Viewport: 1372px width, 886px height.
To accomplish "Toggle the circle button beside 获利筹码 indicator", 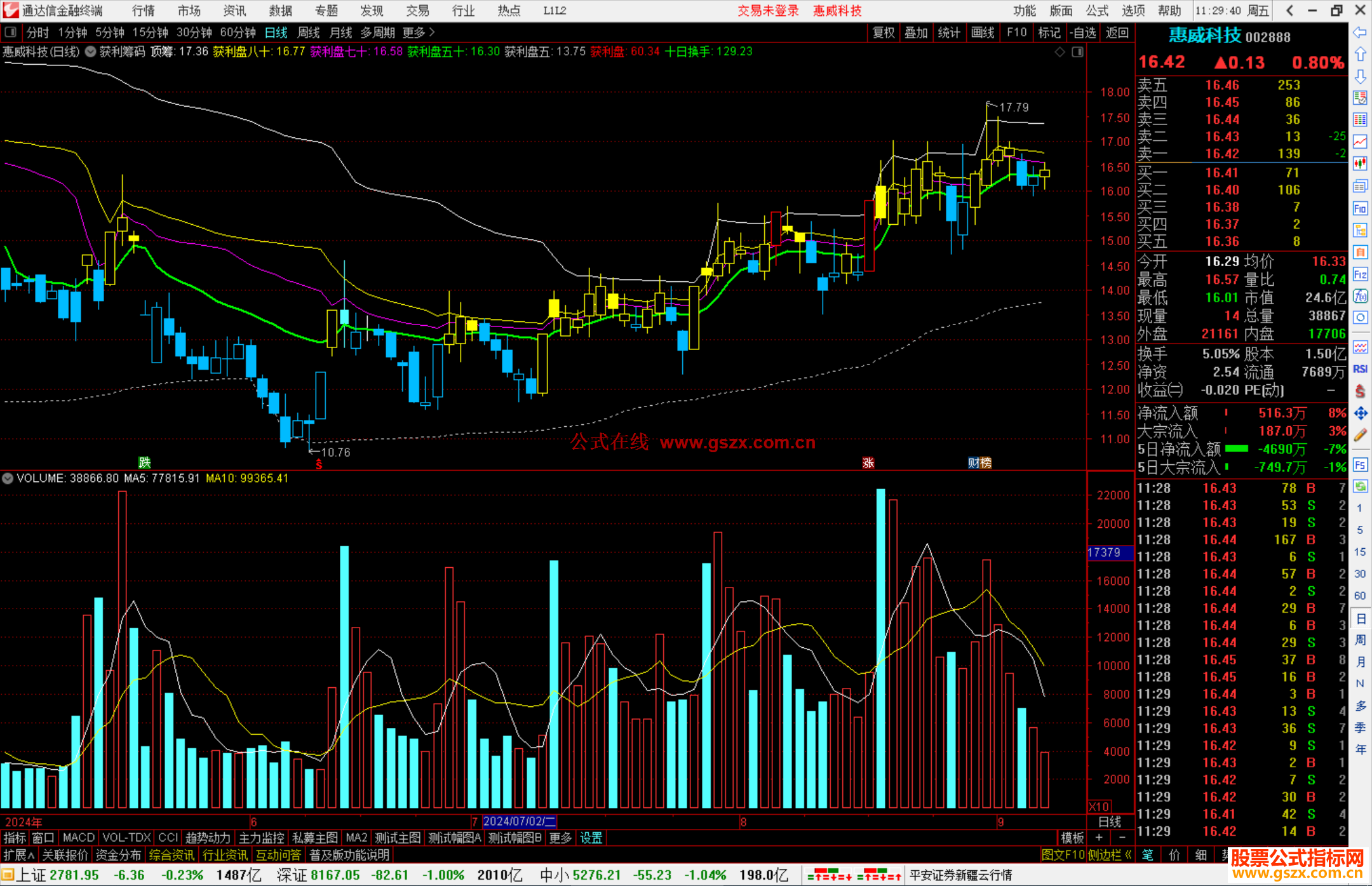I will pyautogui.click(x=91, y=51).
